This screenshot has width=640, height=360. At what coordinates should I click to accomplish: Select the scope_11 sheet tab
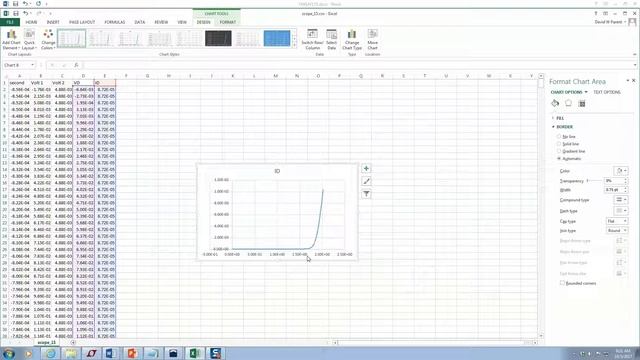[47, 342]
